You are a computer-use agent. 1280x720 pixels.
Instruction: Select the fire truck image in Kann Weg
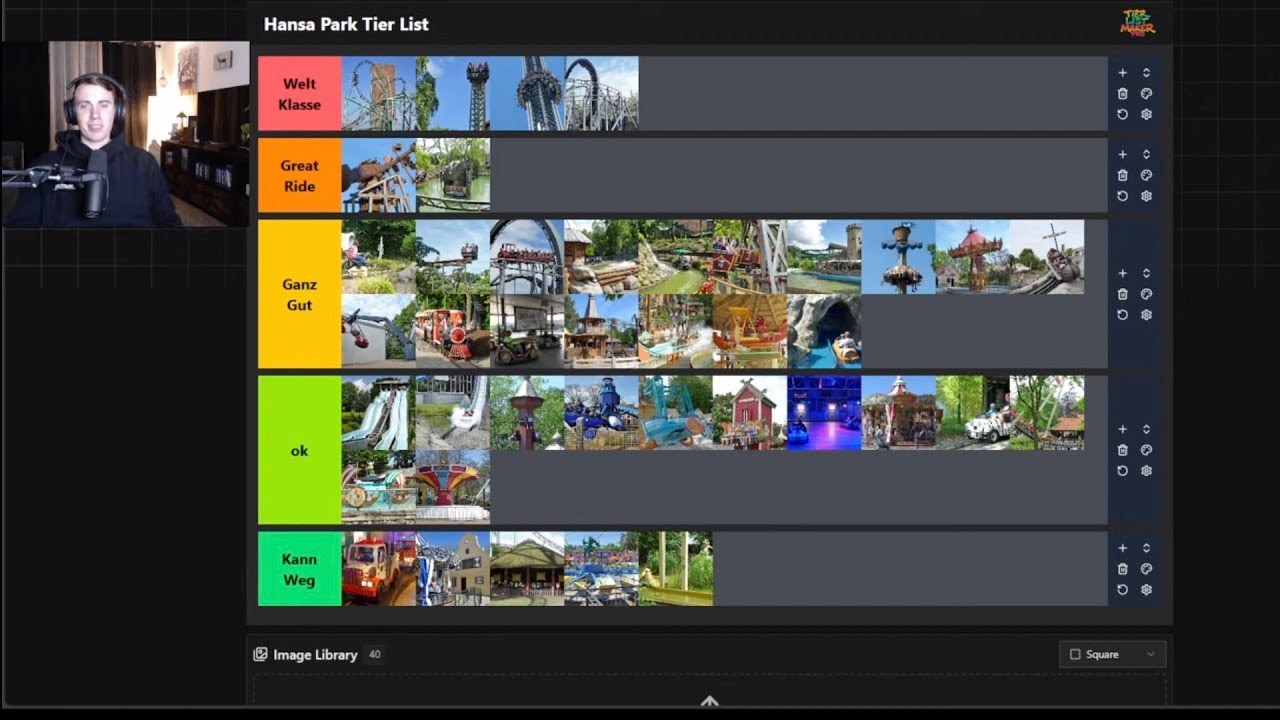point(379,569)
